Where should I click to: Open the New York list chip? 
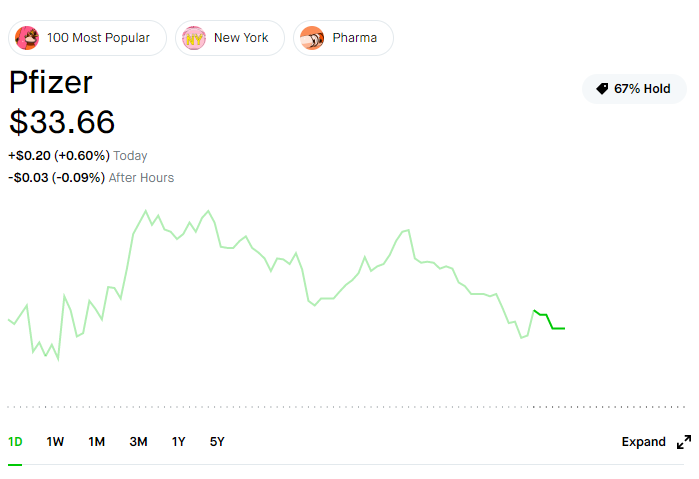coord(230,38)
